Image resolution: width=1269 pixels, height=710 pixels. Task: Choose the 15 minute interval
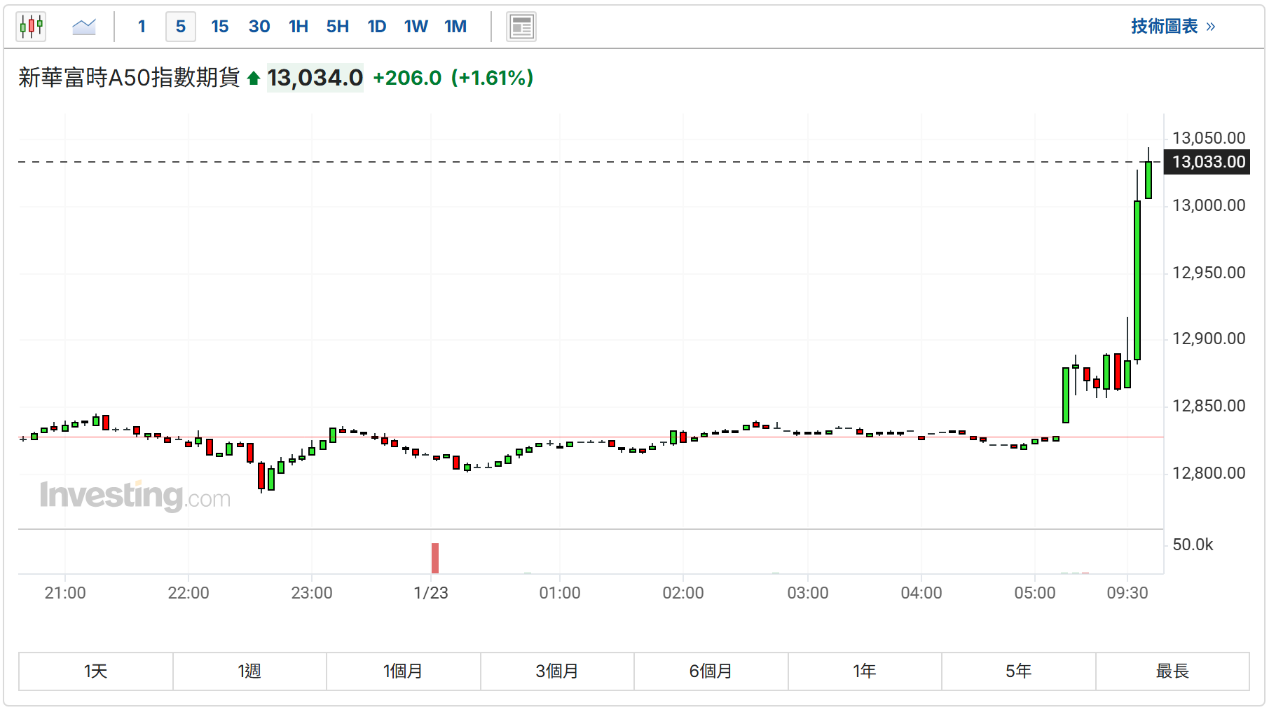coord(220,26)
